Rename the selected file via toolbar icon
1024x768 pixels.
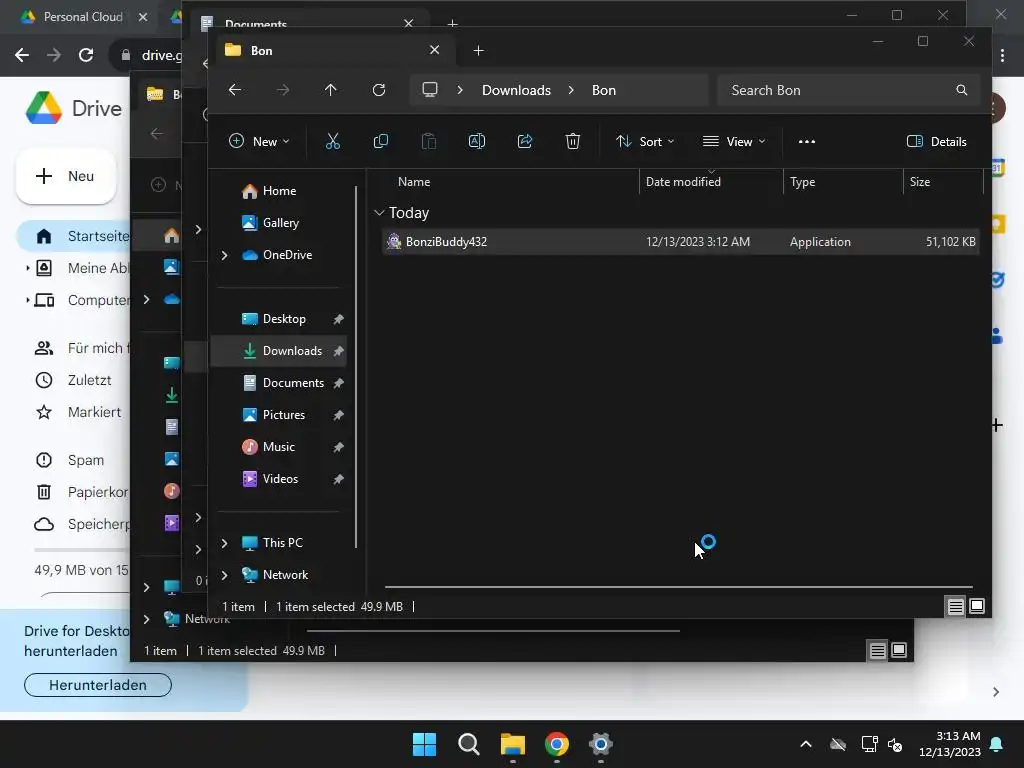point(477,141)
